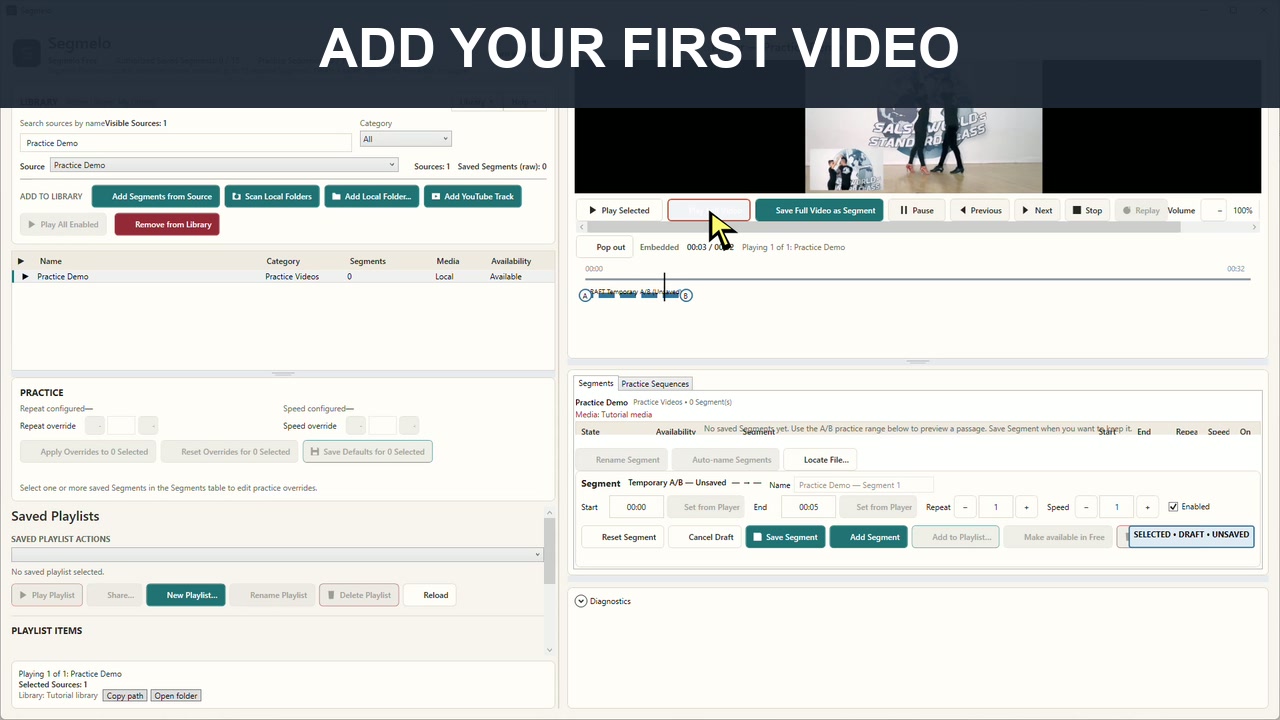Click the A marker on the timeline

click(x=585, y=295)
